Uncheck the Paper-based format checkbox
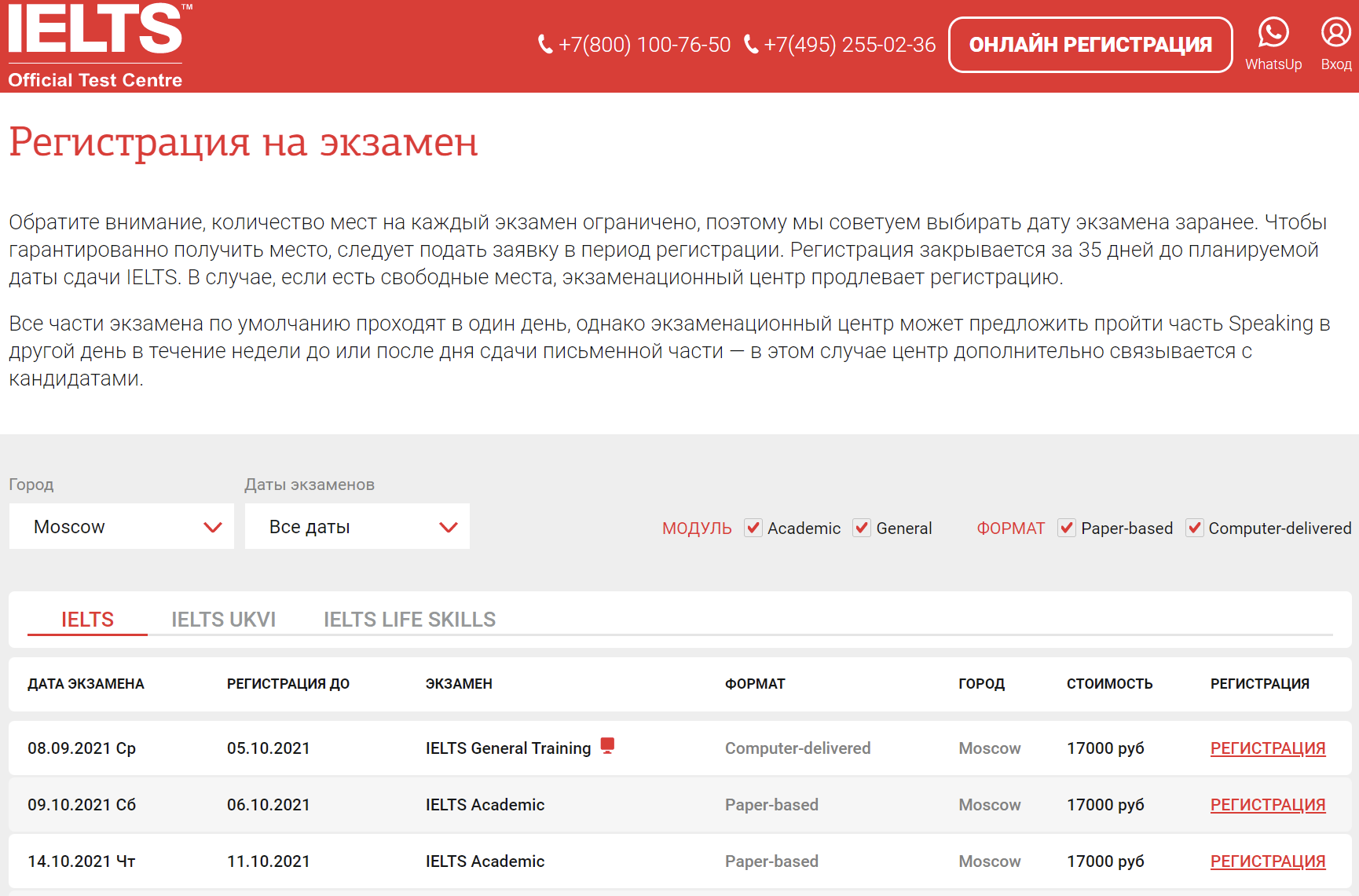The width and height of the screenshot is (1359, 896). point(1067,528)
